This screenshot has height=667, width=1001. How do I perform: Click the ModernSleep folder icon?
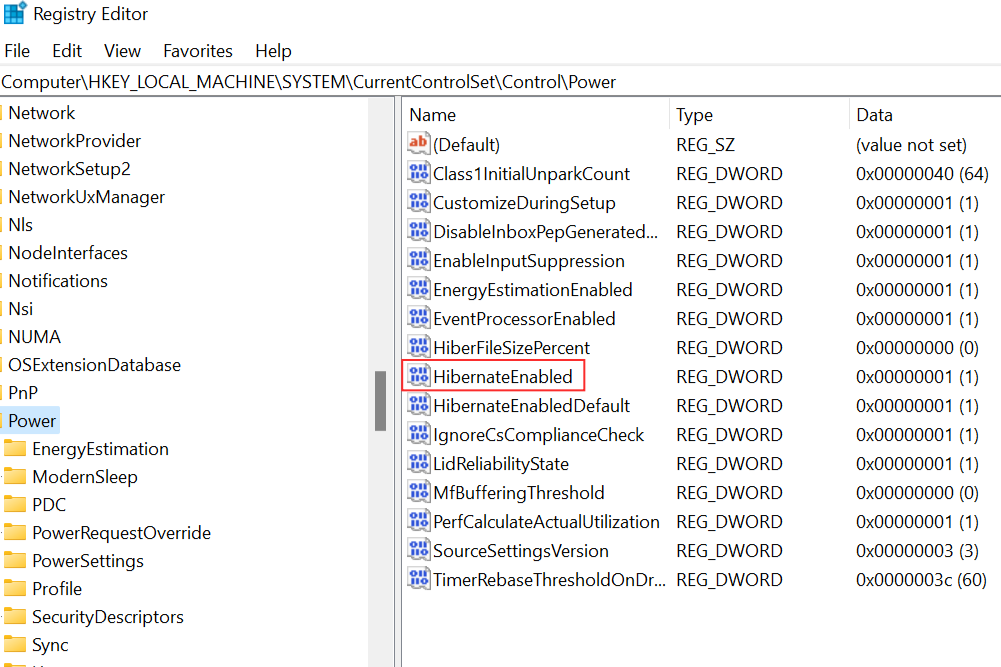pyautogui.click(x=15, y=477)
